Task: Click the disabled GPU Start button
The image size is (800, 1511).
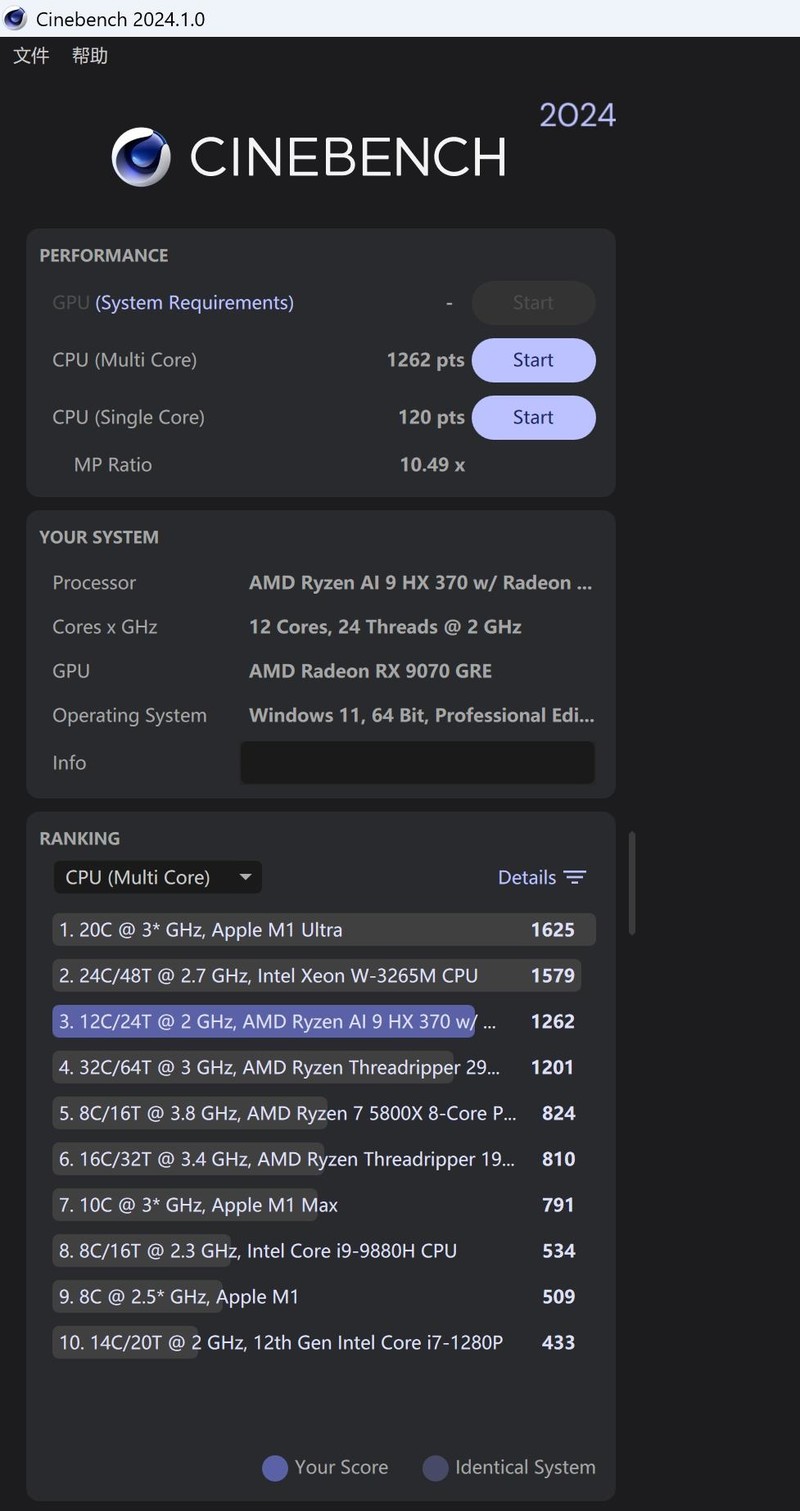Action: pos(533,302)
